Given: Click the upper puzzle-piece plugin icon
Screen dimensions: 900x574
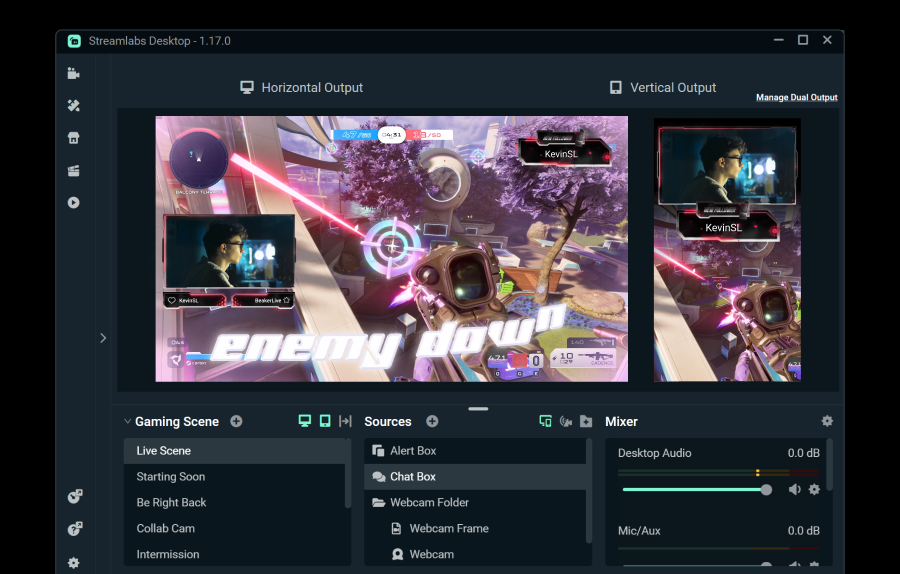Looking at the screenshot, I should tap(75, 496).
